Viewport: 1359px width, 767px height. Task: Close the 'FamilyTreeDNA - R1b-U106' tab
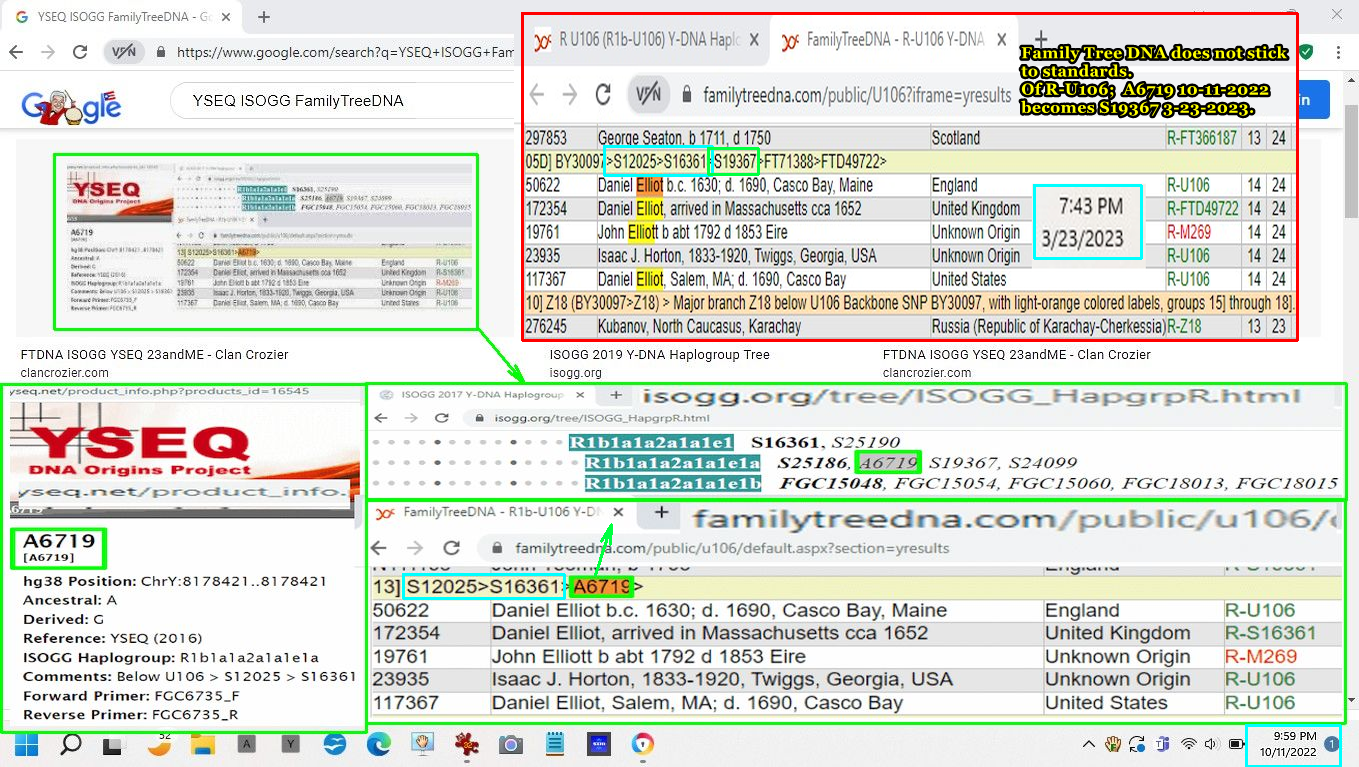coord(619,512)
